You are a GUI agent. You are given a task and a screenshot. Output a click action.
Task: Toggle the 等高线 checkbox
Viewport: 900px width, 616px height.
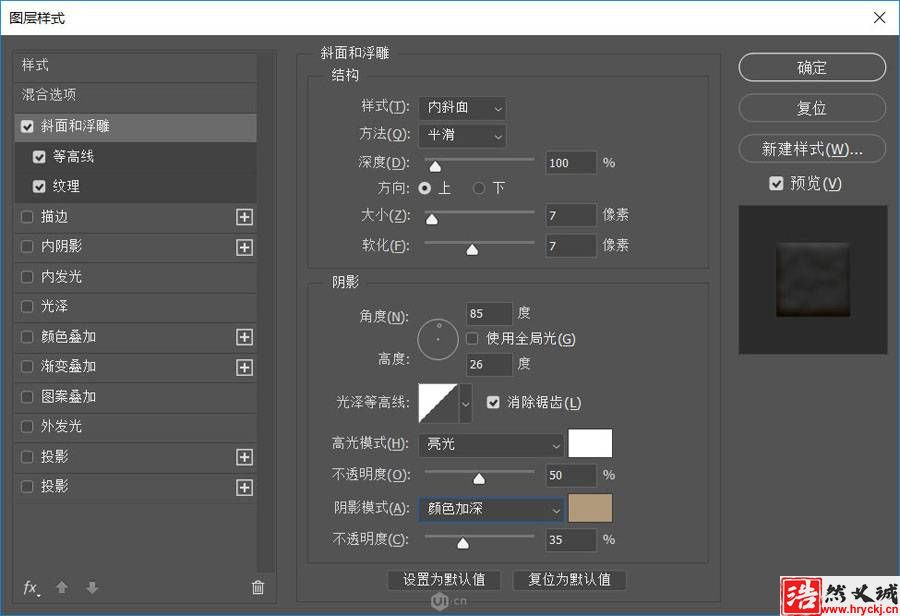pyautogui.click(x=39, y=157)
